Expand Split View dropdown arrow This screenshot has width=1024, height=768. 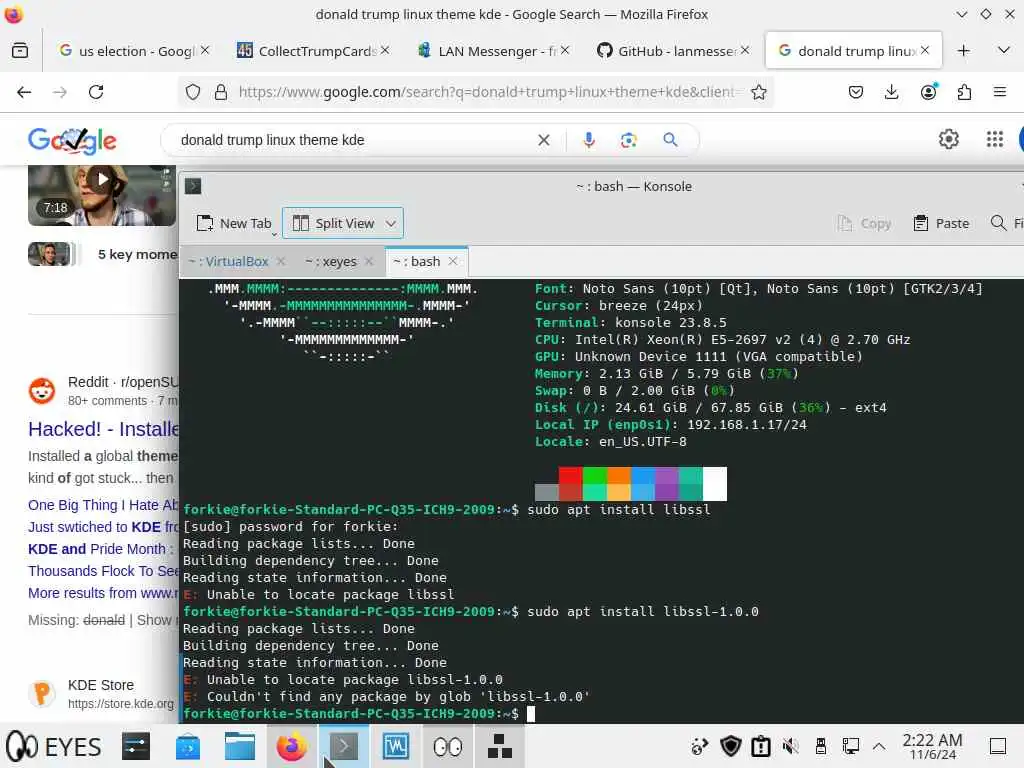click(x=391, y=223)
